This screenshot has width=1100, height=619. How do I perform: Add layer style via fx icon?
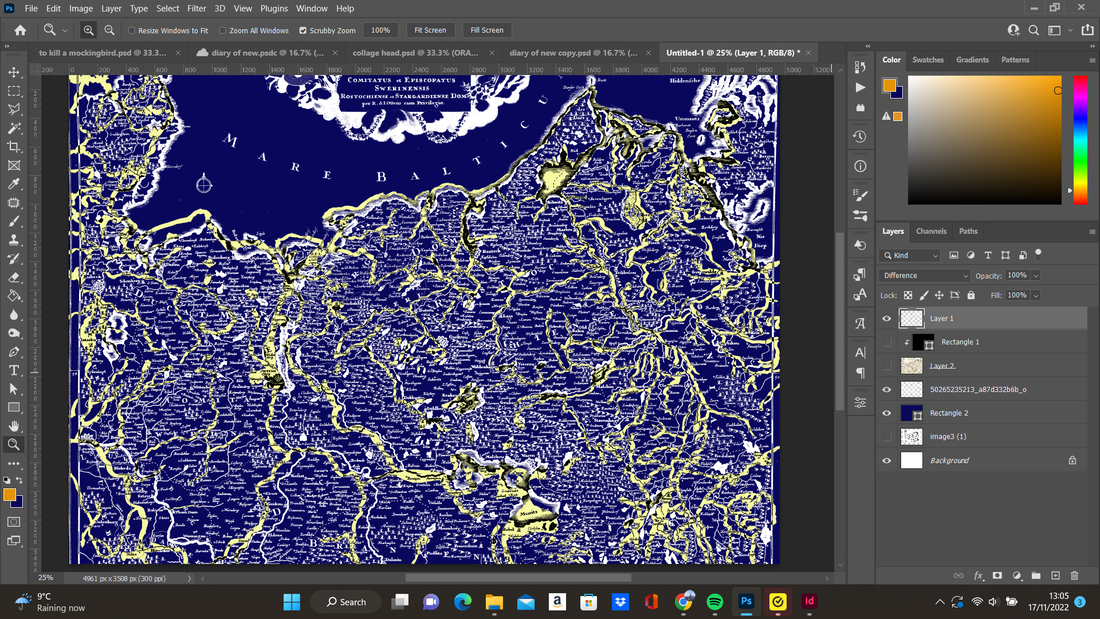978,575
